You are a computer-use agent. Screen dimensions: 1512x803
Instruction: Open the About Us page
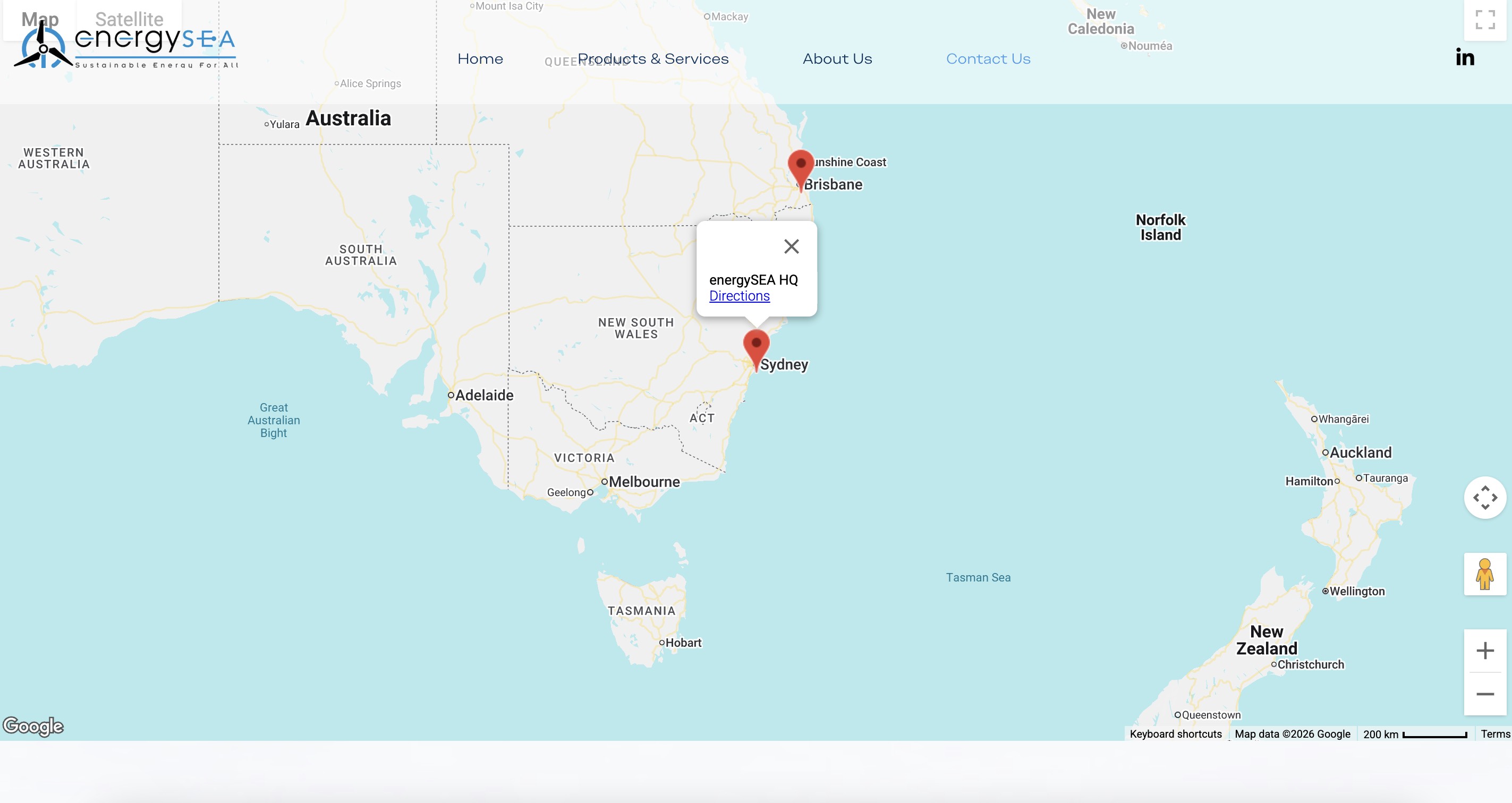[x=837, y=58]
